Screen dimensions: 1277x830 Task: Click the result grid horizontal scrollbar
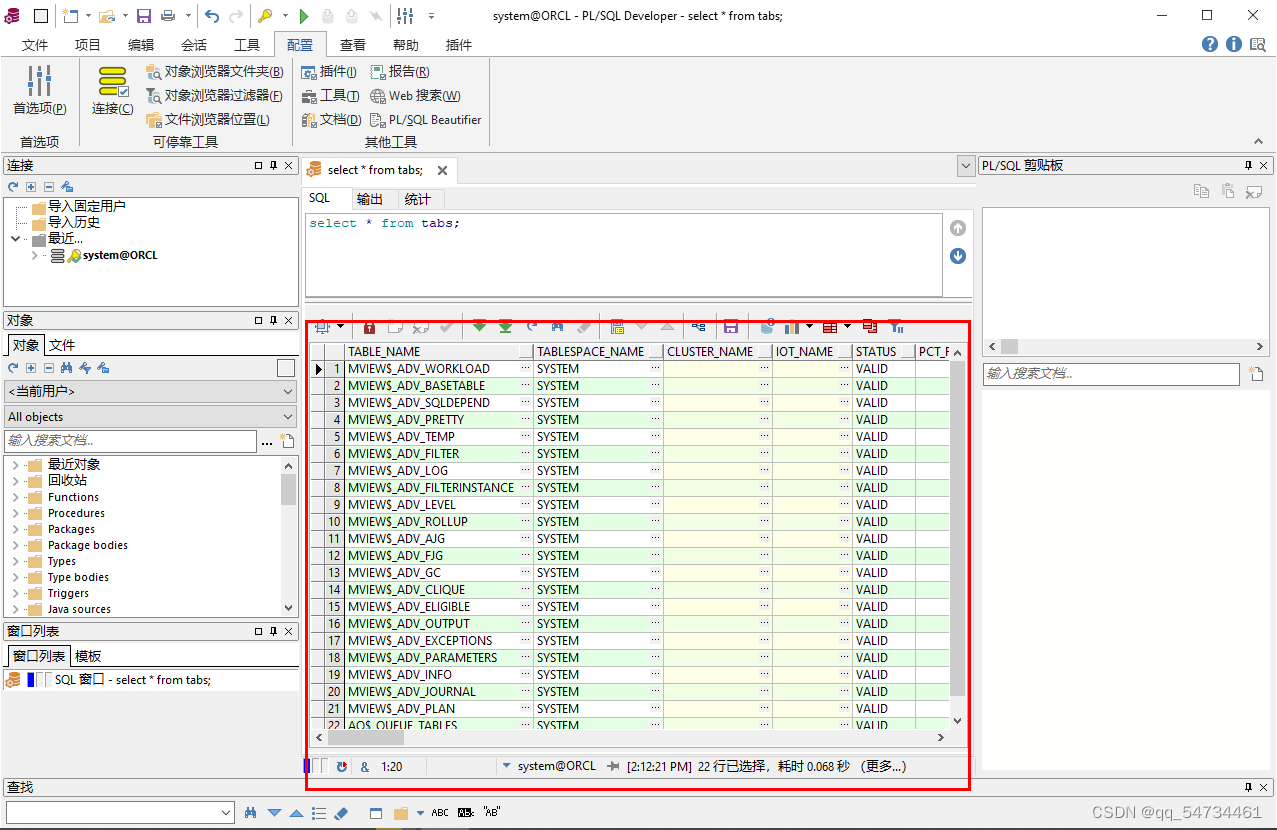(630, 738)
